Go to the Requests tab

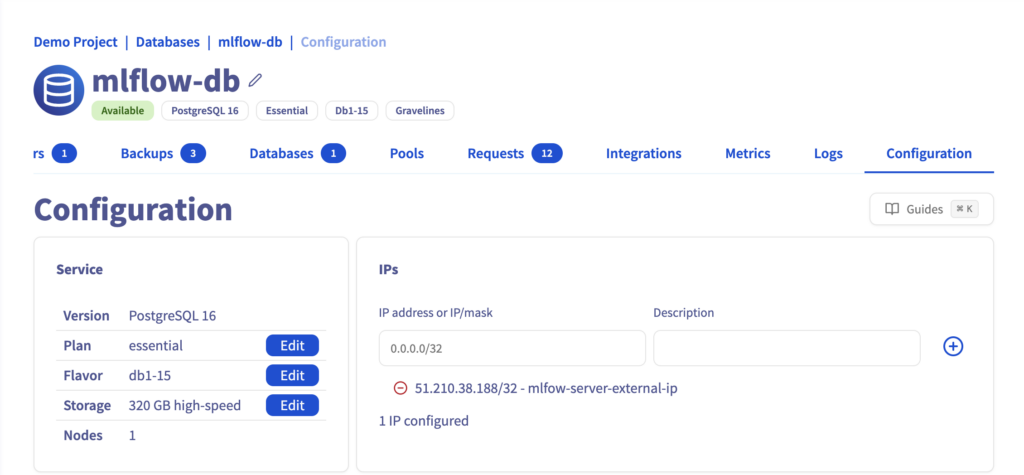coord(515,154)
